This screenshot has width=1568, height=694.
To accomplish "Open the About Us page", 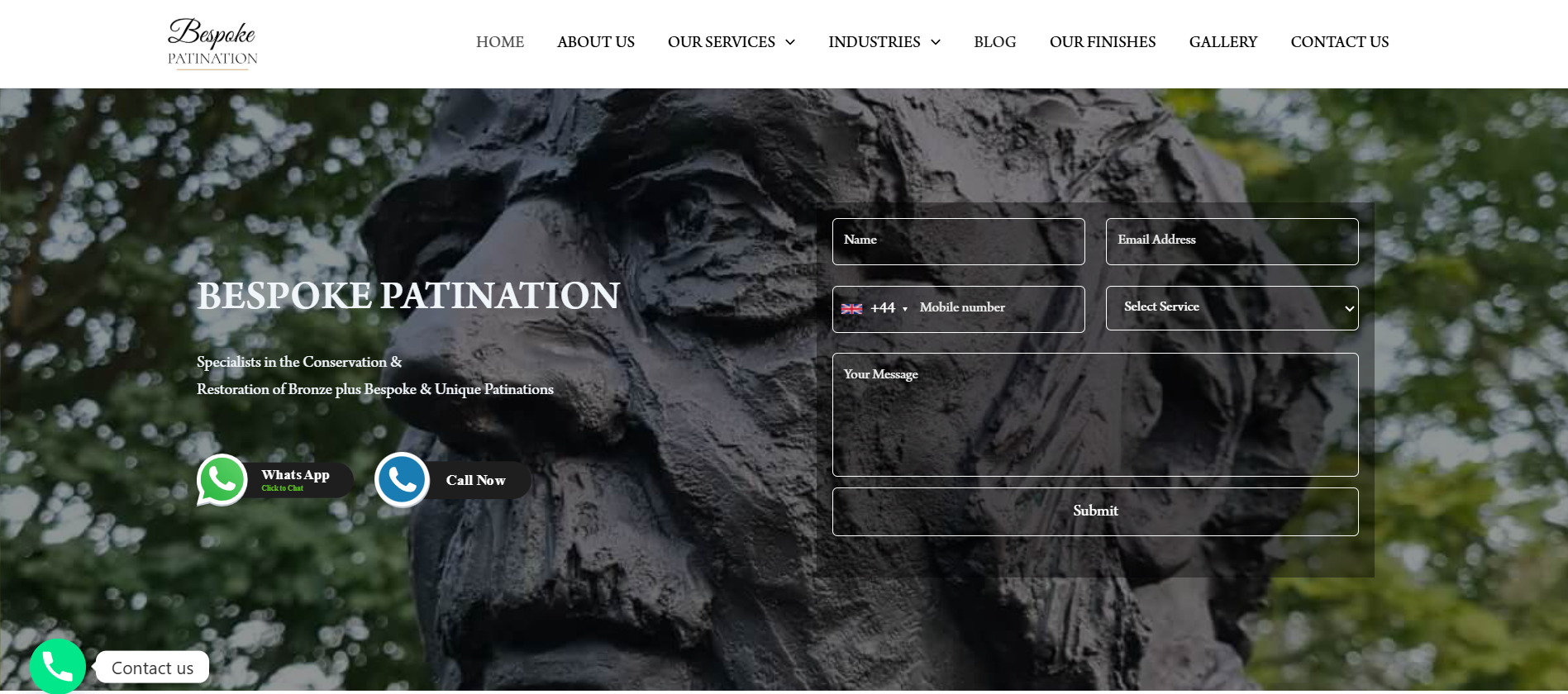I will [596, 42].
